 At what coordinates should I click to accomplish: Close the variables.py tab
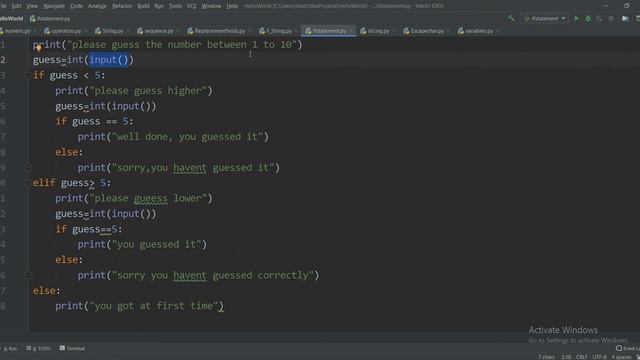[497, 31]
